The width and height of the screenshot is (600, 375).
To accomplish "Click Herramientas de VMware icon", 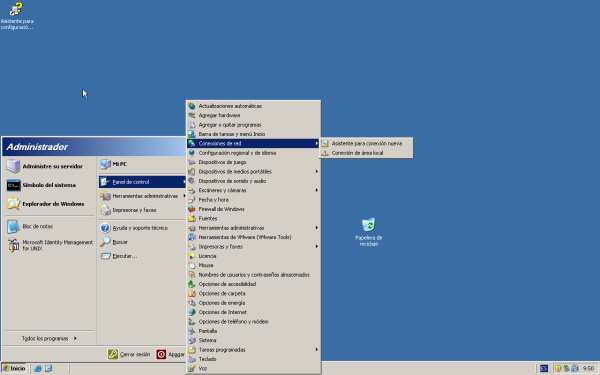I will [192, 237].
